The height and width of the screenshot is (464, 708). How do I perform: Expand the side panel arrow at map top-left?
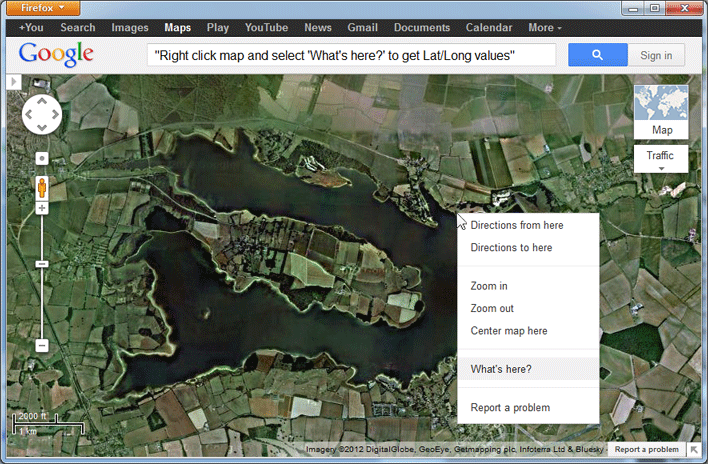(x=14, y=82)
